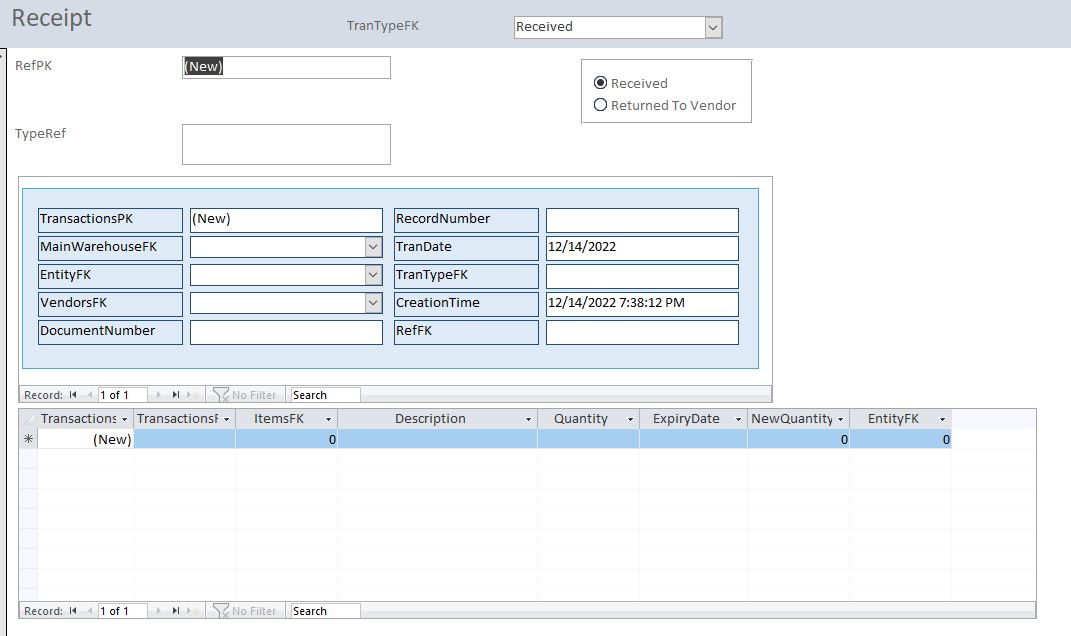Screen dimensions: 1071x636
Task: Open Description column header filter arrow
Action: 528,419
